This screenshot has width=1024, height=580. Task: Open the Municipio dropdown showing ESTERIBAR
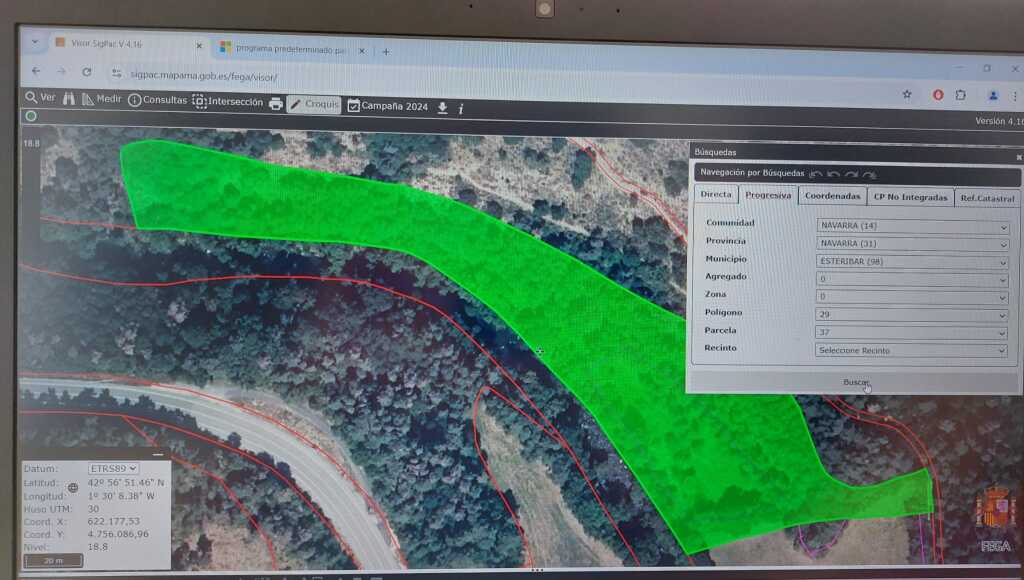912,262
